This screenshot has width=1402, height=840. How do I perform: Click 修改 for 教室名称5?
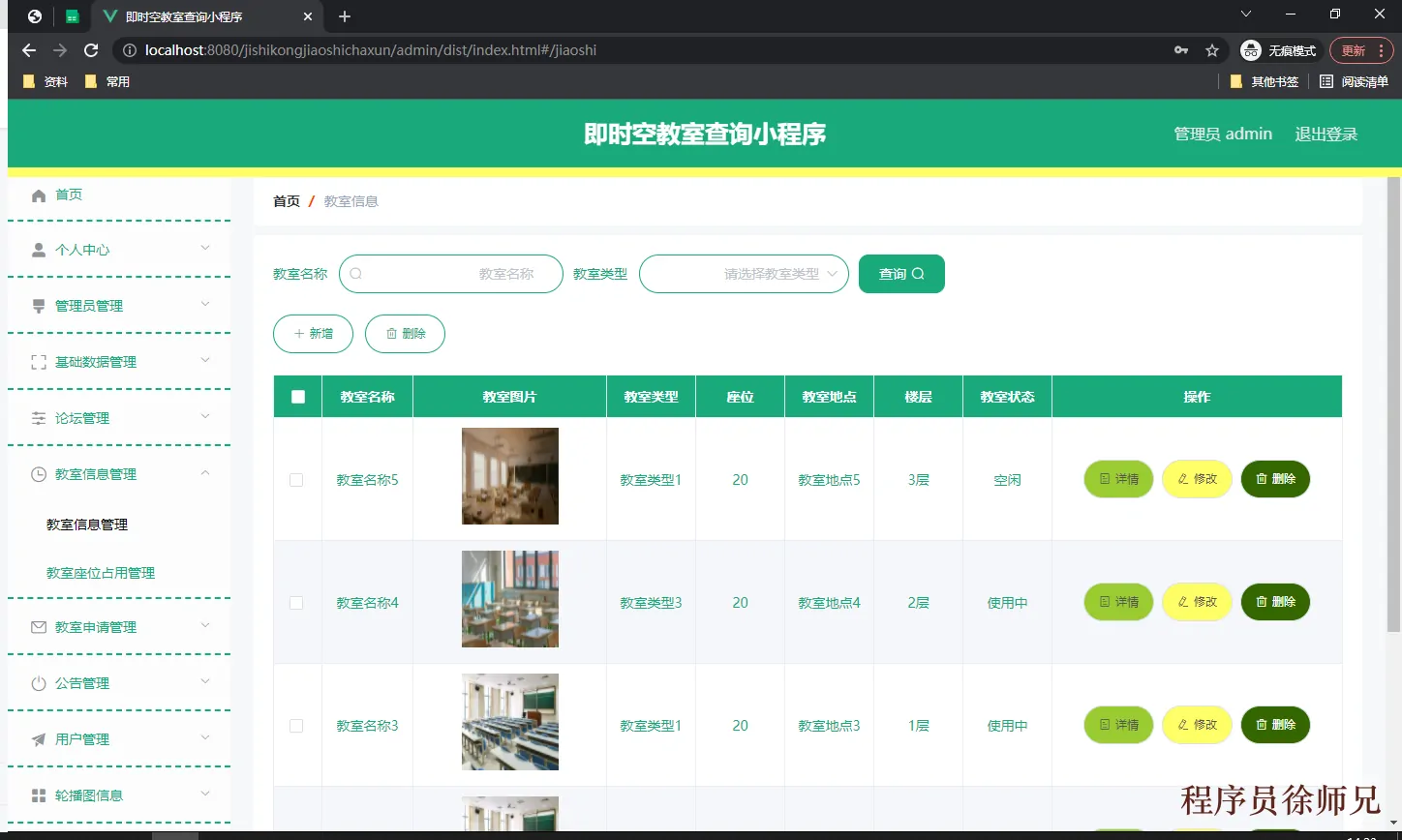point(1197,479)
